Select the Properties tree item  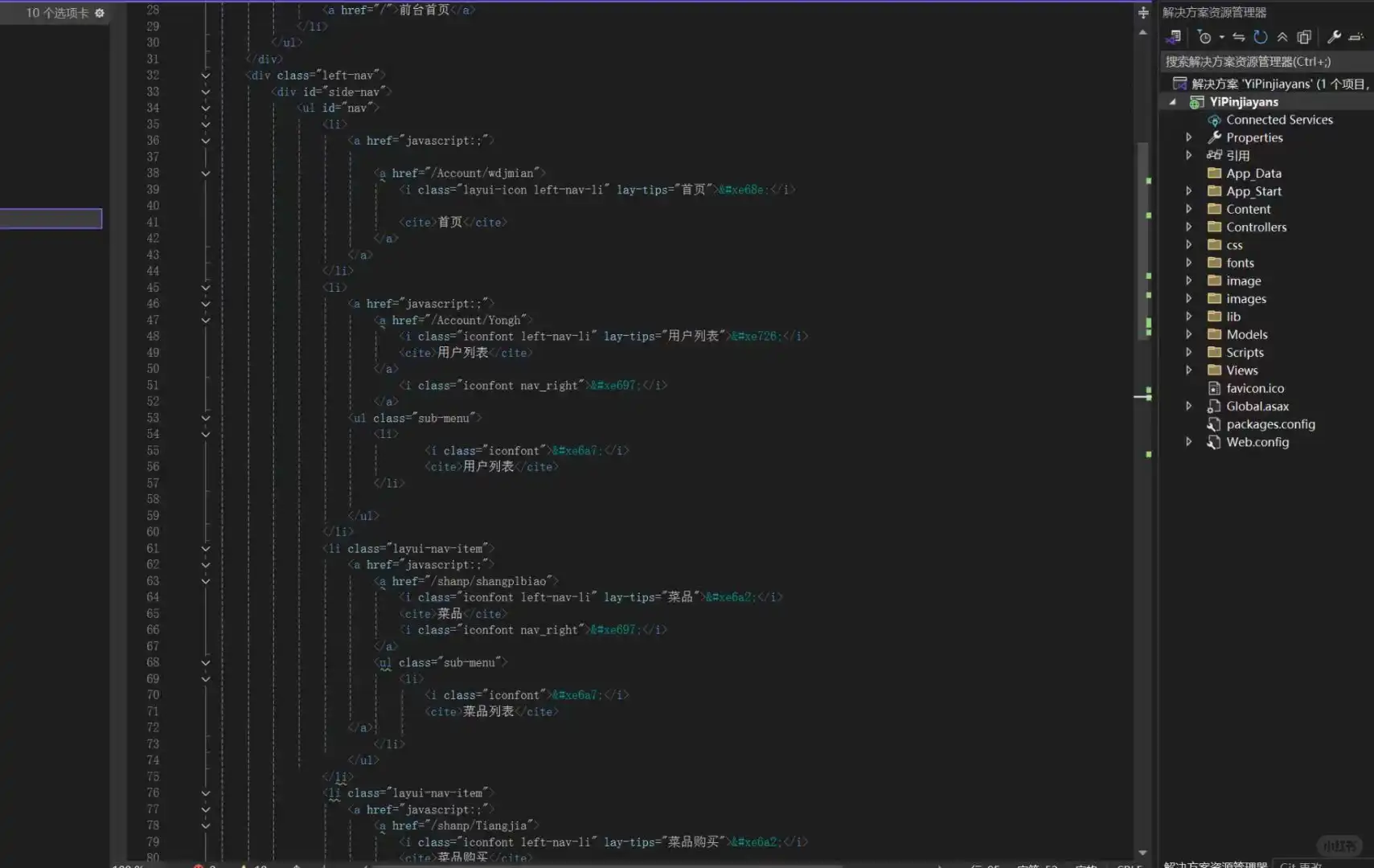pyautogui.click(x=1254, y=137)
